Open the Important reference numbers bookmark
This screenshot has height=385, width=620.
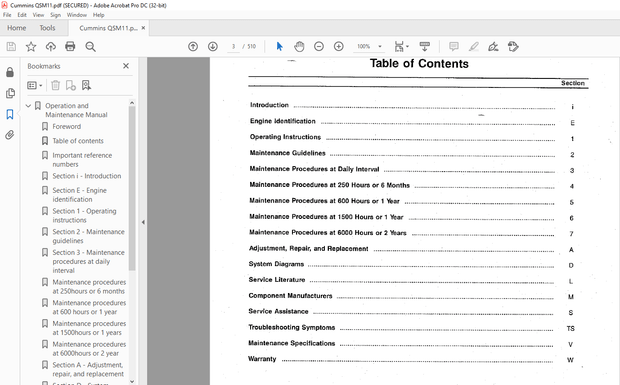[82, 160]
